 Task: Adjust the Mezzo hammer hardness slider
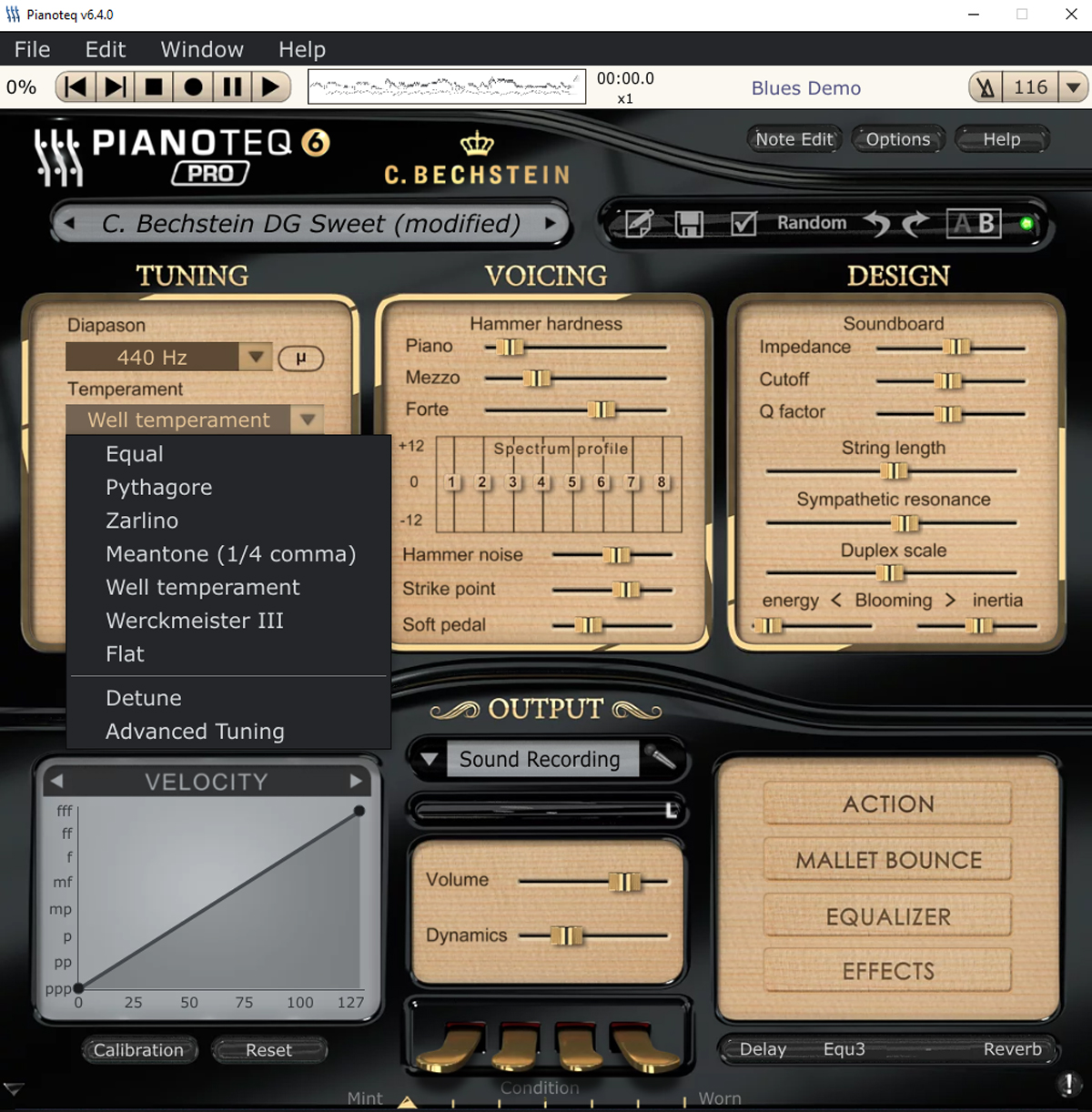tap(537, 378)
